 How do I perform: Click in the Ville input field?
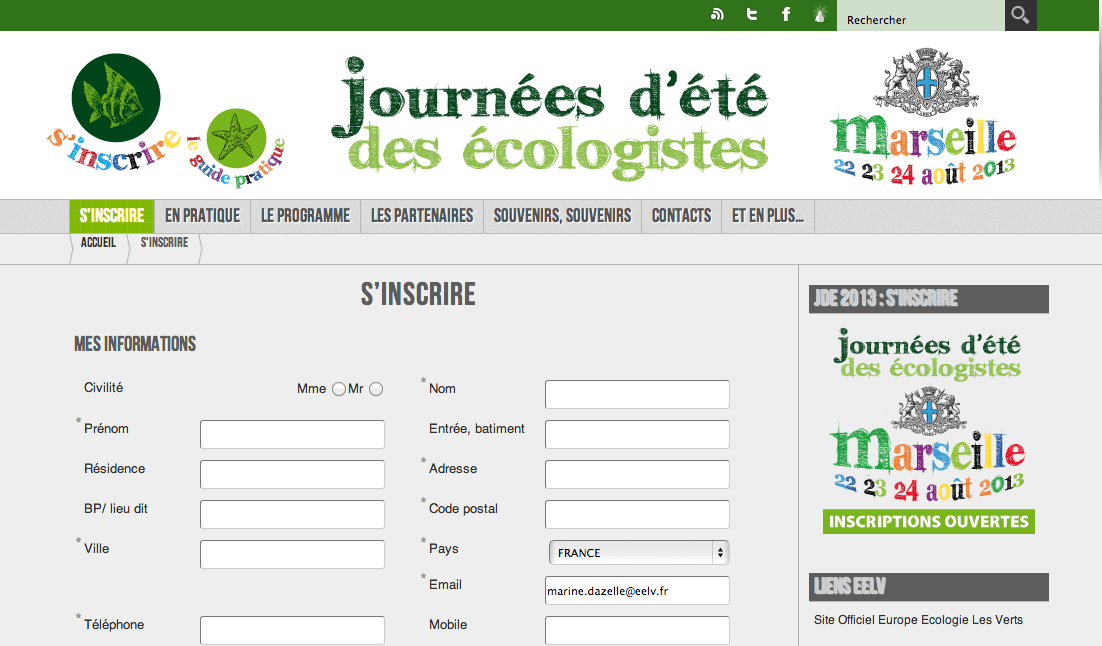point(292,555)
